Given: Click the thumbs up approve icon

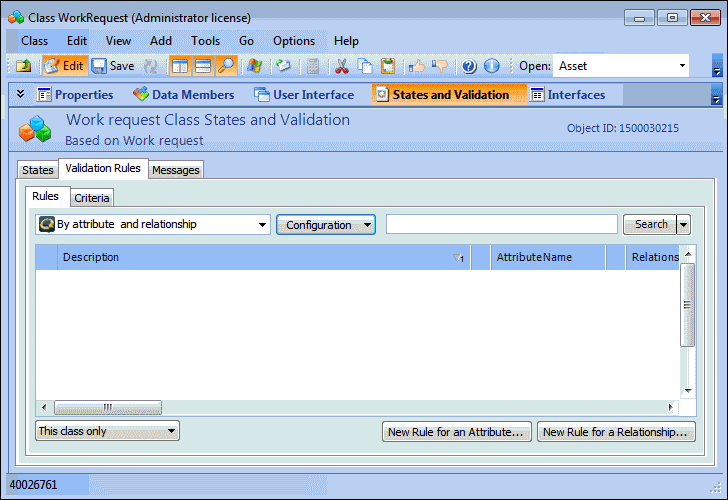Looking at the screenshot, I should (x=416, y=66).
